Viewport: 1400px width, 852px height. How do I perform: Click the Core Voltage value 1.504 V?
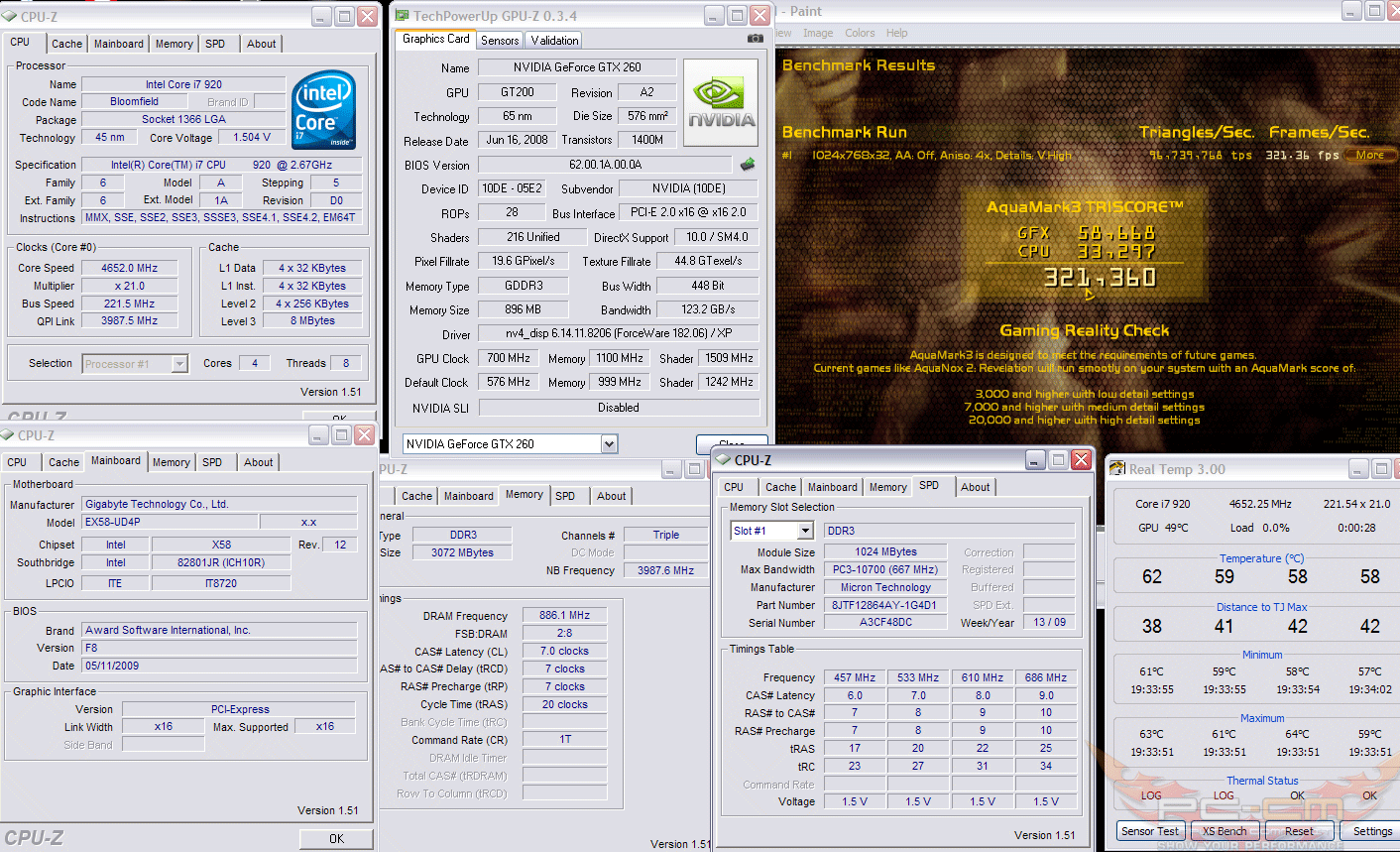pyautogui.click(x=252, y=137)
